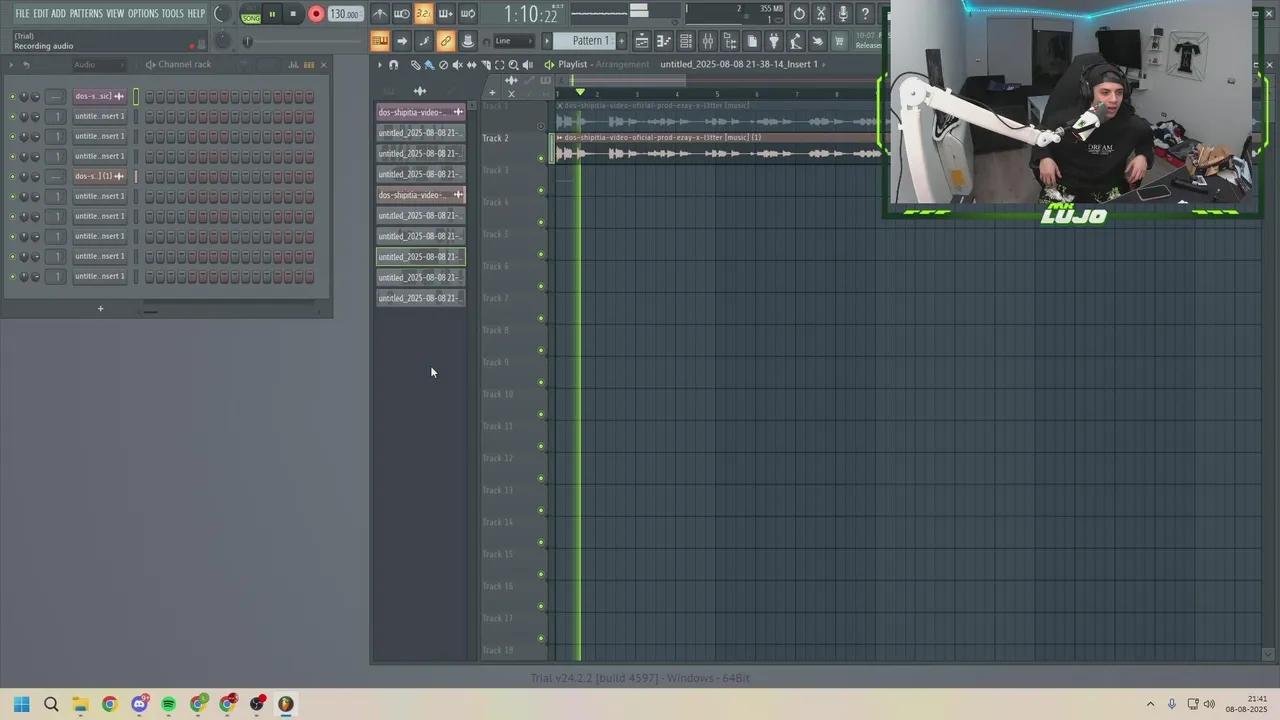This screenshot has width=1280, height=720.
Task: Click the tempo field showing 130.000
Action: 345,14
